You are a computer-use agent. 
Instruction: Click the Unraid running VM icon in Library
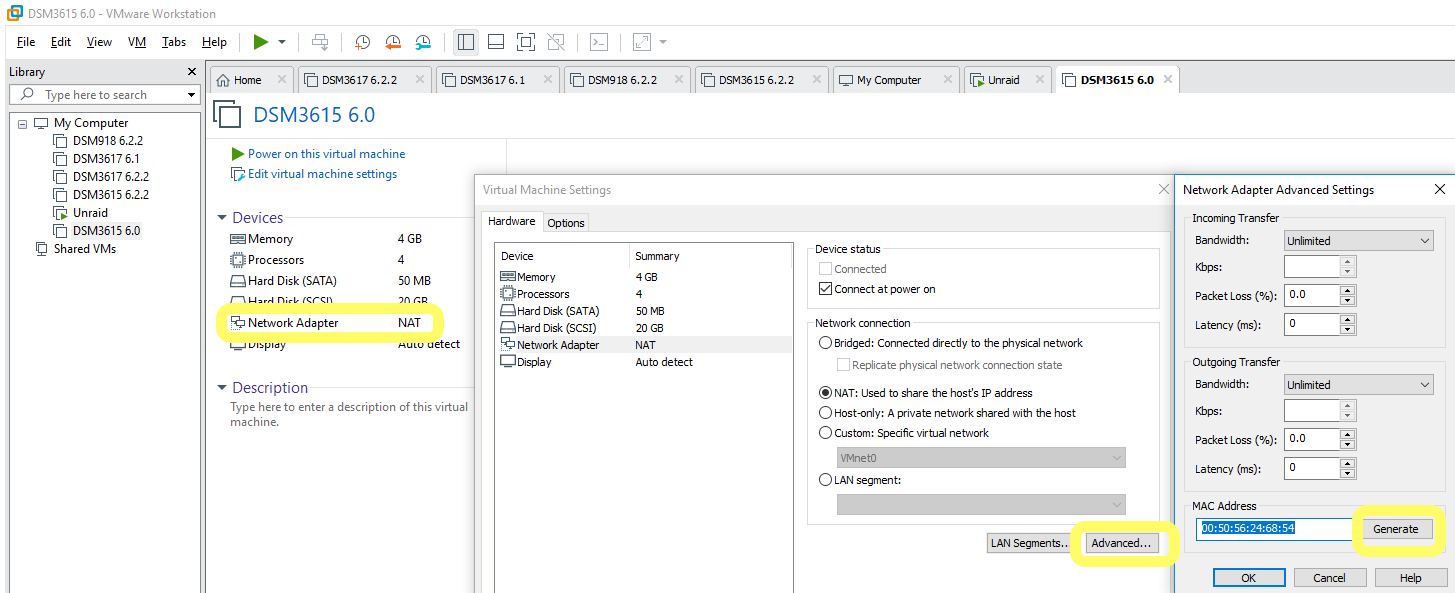pos(60,213)
